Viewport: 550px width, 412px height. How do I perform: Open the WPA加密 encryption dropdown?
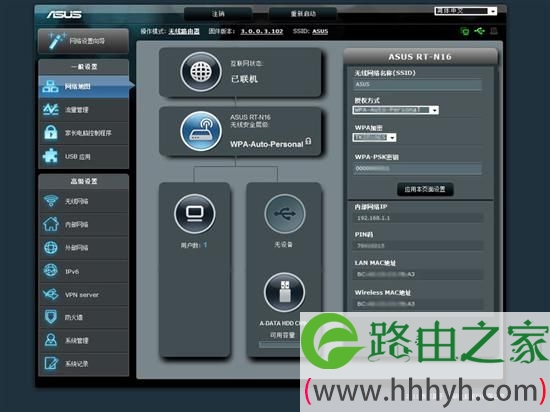click(375, 137)
